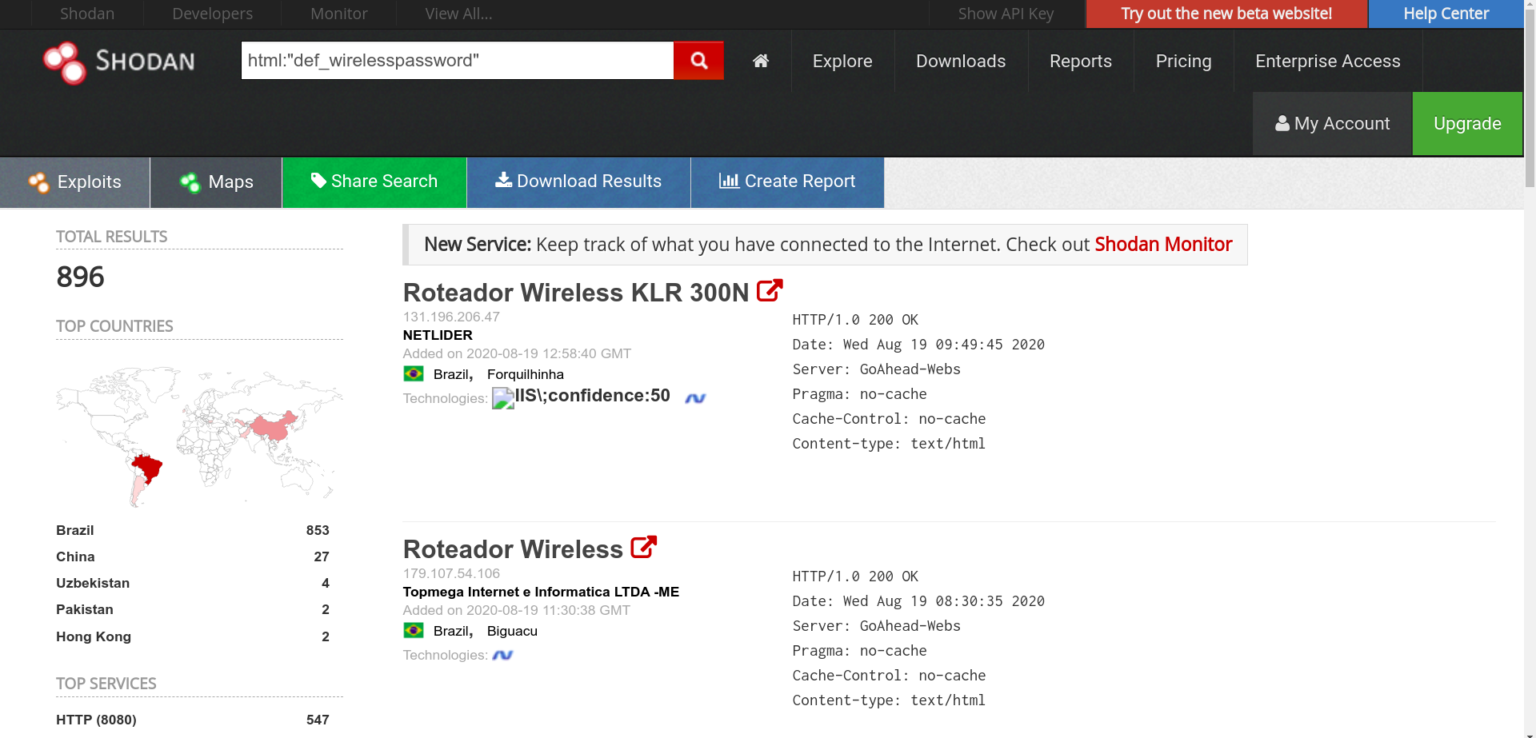The image size is (1536, 738).
Task: Click IP address 179.107.54.106
Action: pos(451,574)
